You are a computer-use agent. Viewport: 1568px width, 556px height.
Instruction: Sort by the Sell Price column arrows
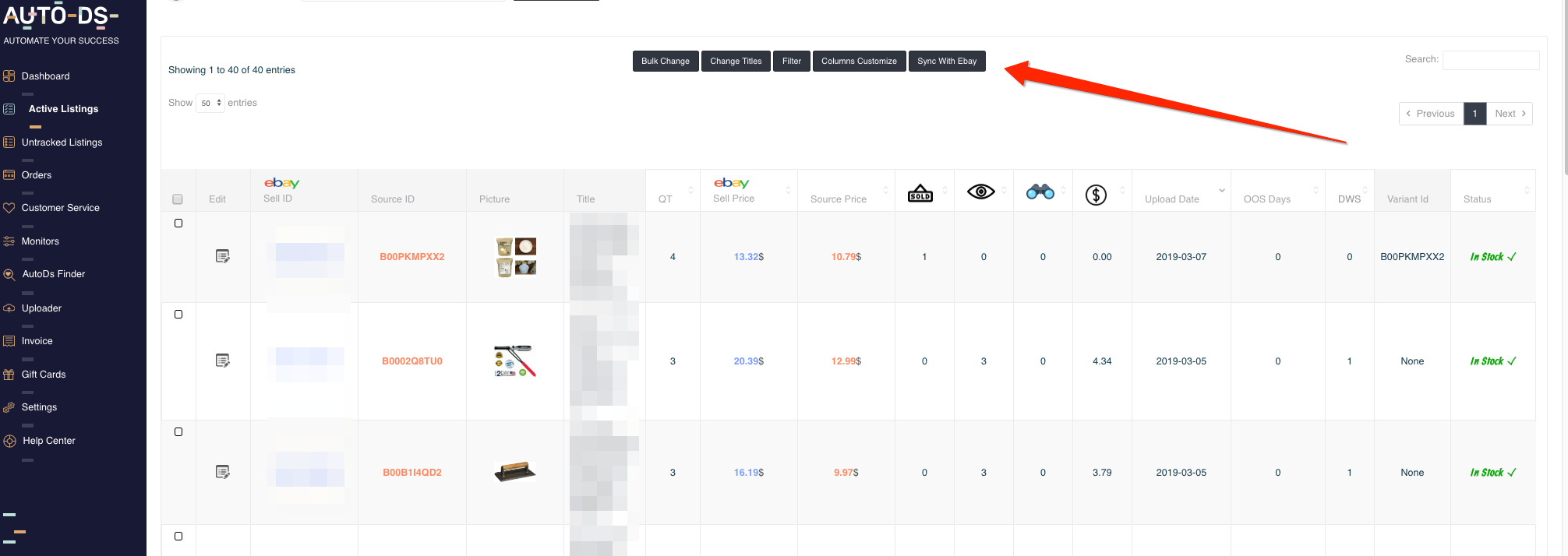pyautogui.click(x=788, y=191)
